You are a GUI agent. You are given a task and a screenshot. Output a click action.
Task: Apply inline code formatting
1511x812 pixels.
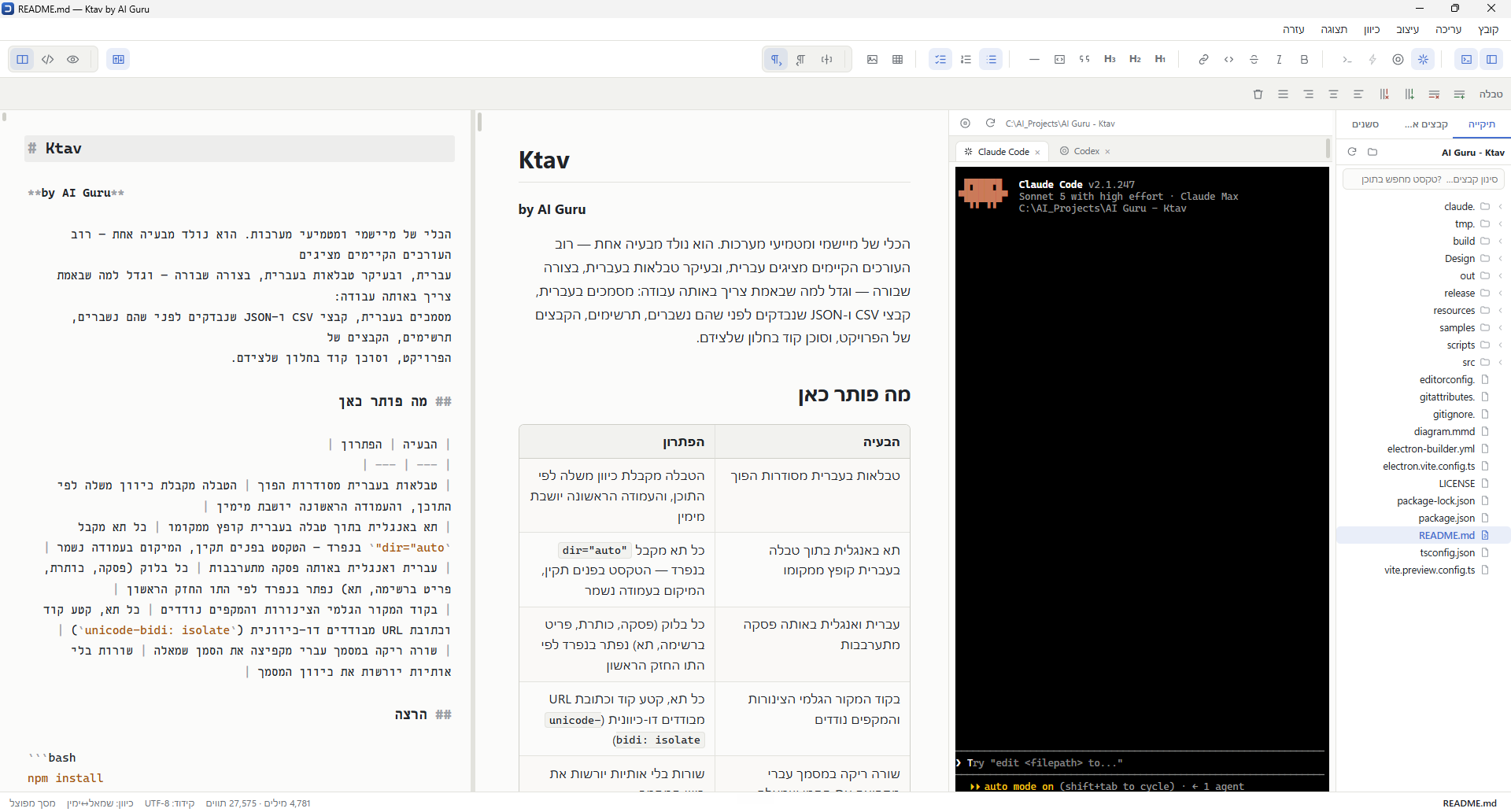(x=1228, y=59)
